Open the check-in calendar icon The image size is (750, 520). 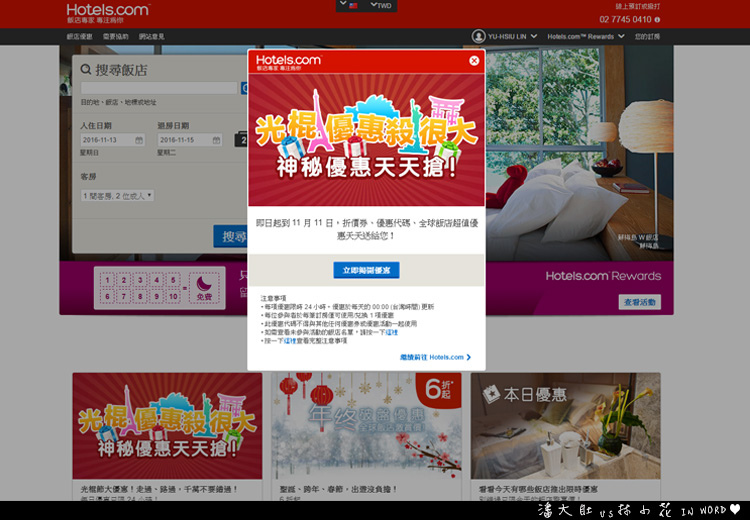point(139,140)
